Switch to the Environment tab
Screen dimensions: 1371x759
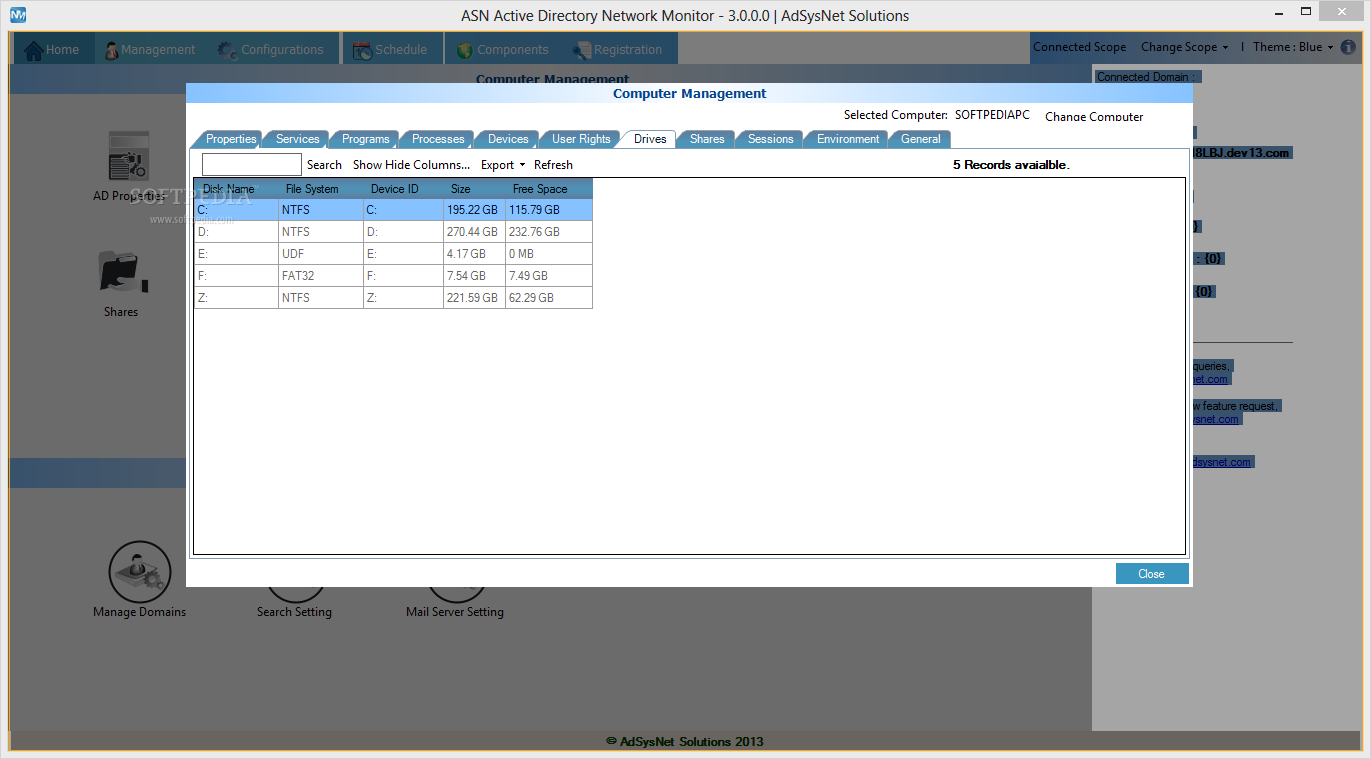tap(848, 139)
